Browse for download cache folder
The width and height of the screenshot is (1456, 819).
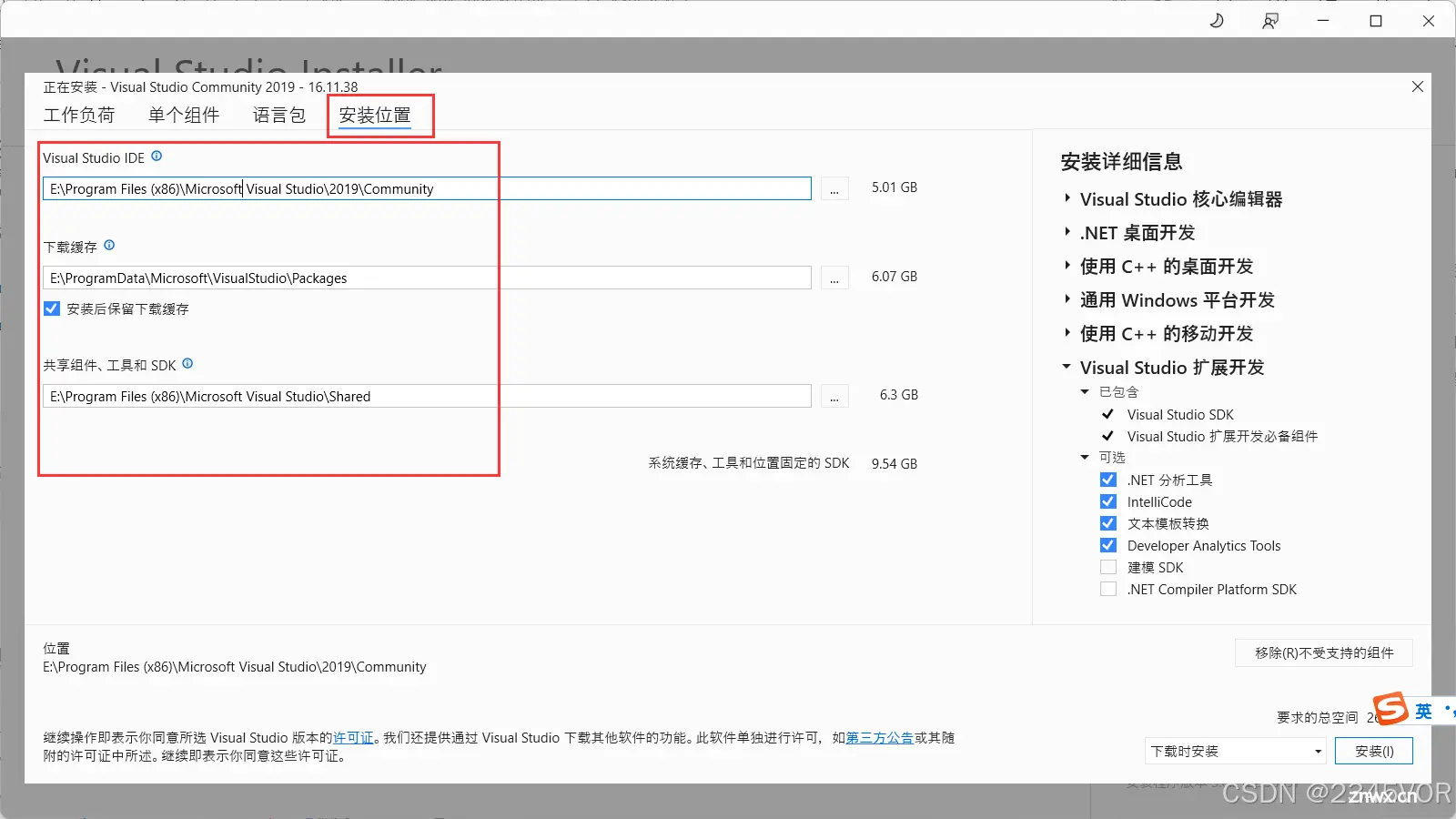point(834,278)
